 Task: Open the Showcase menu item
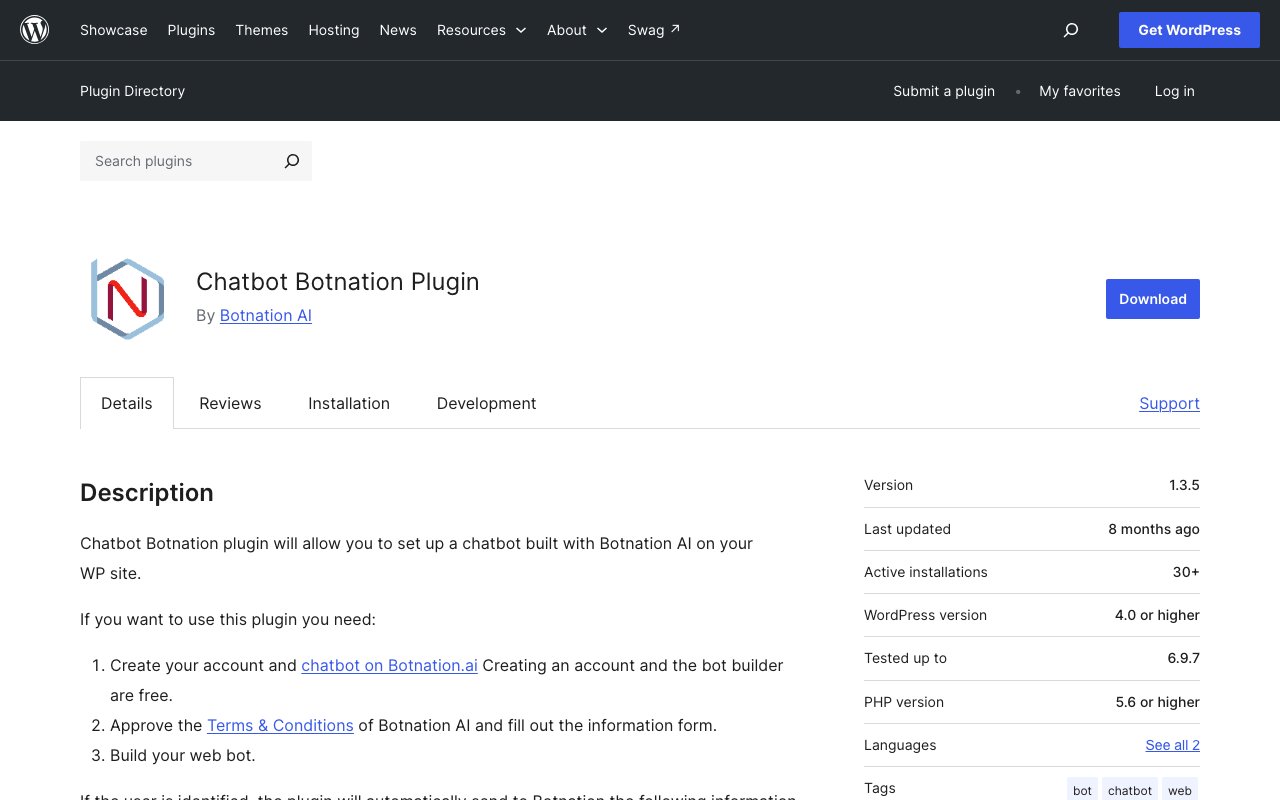[114, 30]
